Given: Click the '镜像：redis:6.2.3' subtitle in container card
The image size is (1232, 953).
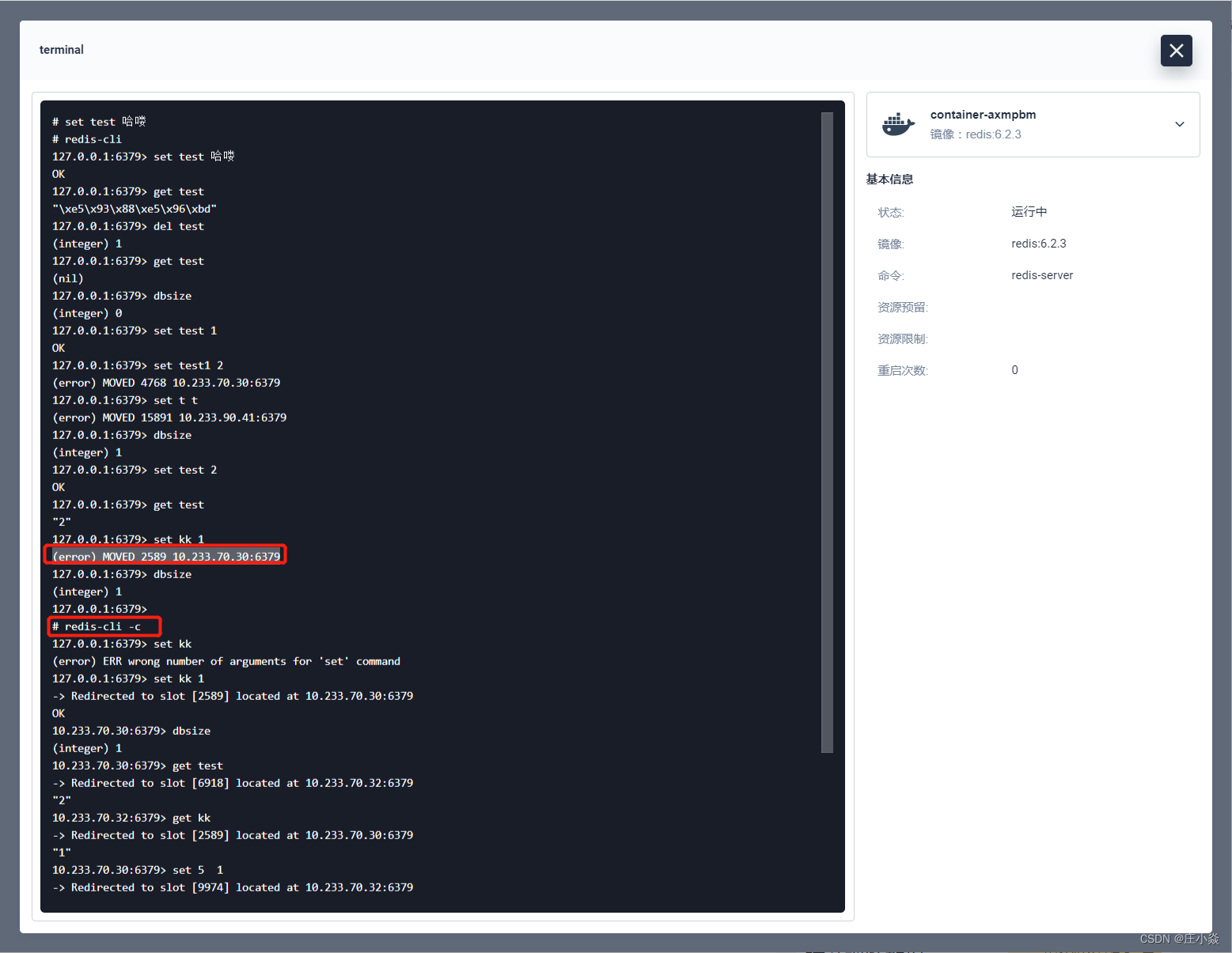Looking at the screenshot, I should [976, 134].
